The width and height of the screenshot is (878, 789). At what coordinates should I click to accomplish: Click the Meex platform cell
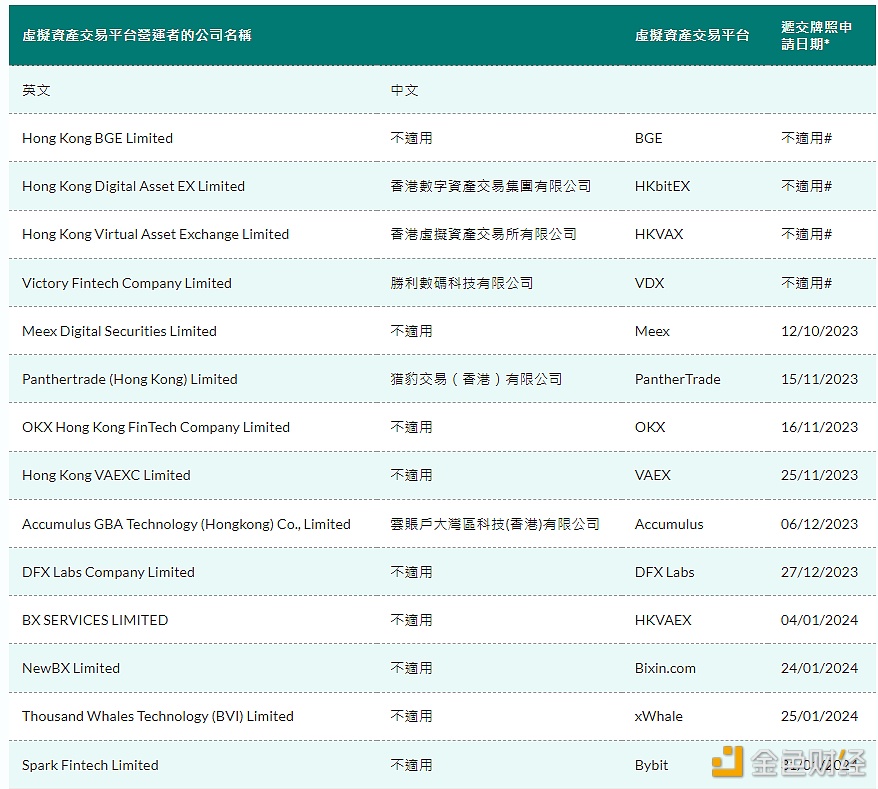(x=652, y=332)
